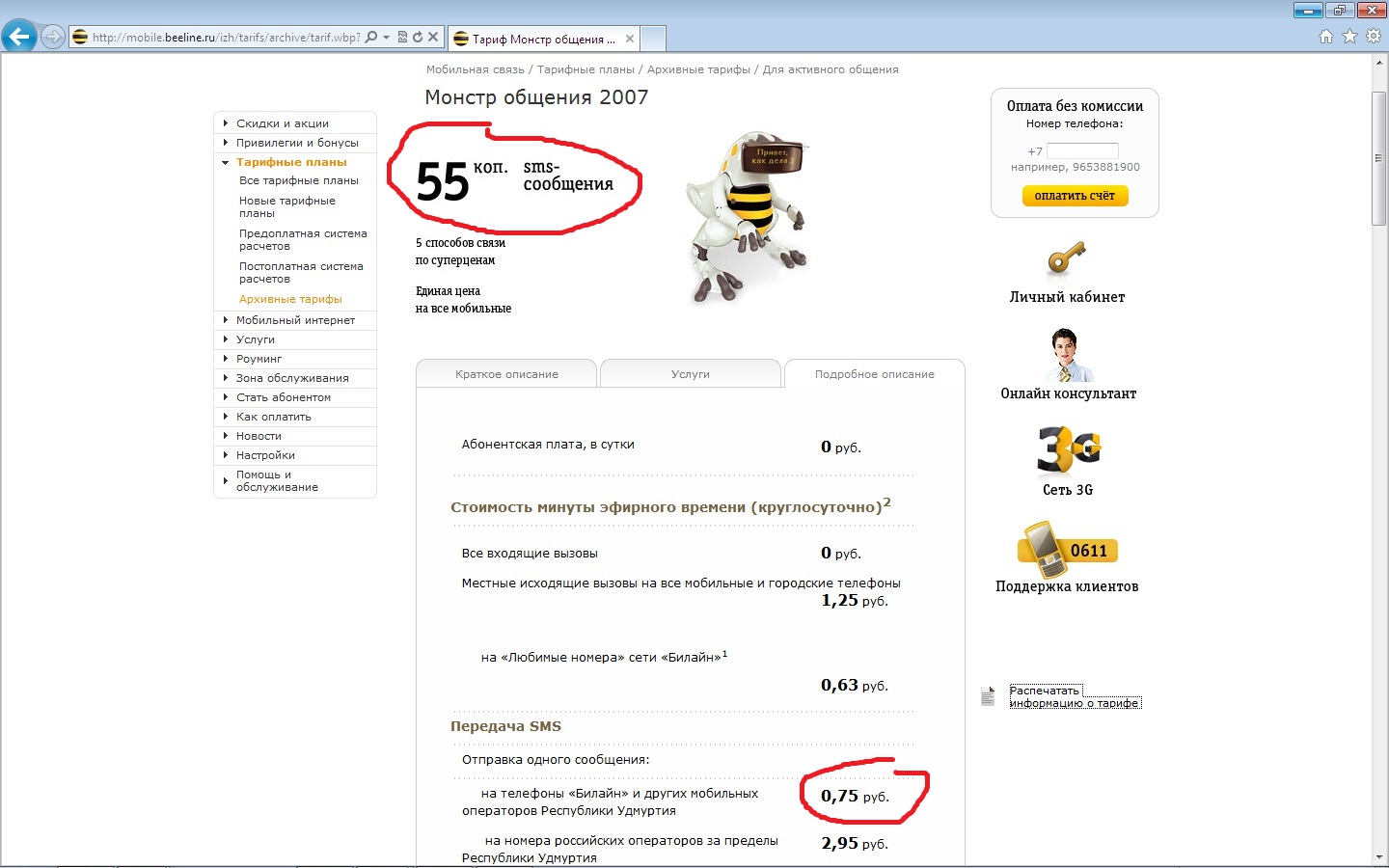Open the browser Tools gear icon
Image resolution: width=1389 pixels, height=868 pixels.
point(1373,37)
